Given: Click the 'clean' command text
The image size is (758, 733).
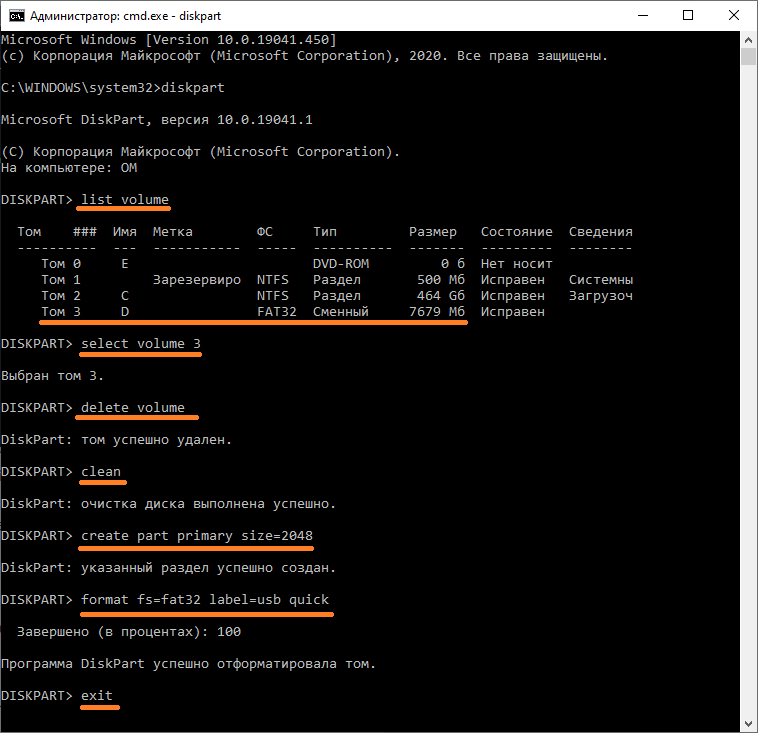Looking at the screenshot, I should pyautogui.click(x=101, y=471).
